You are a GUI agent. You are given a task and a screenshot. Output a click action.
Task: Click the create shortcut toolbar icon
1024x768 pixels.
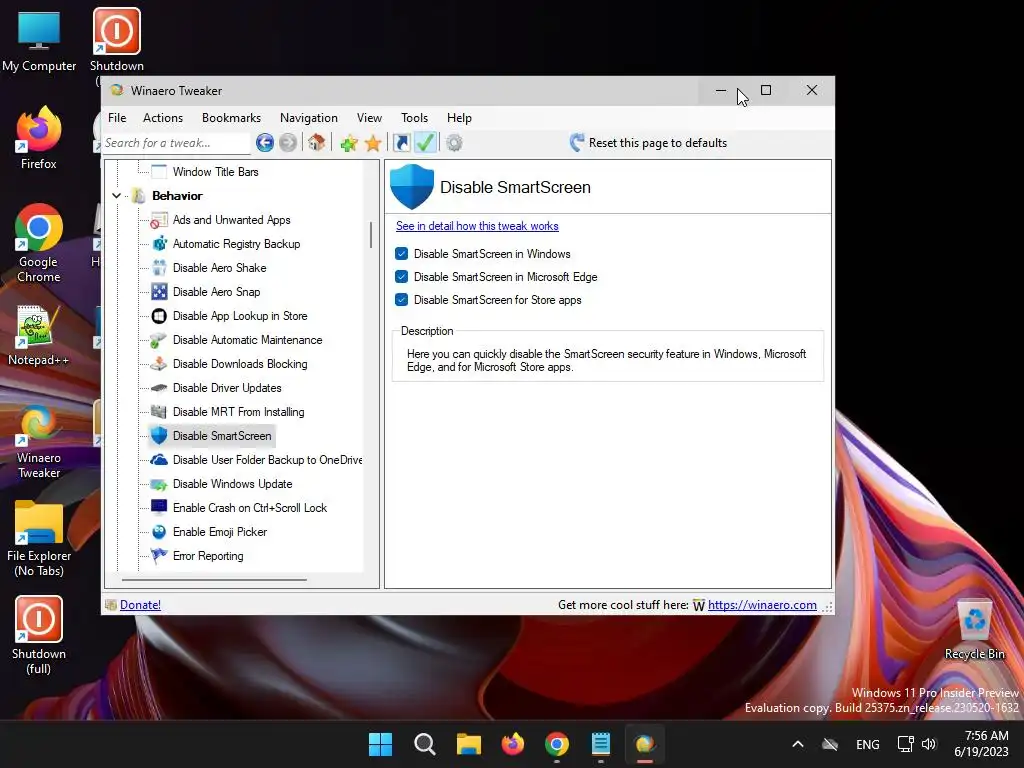[402, 142]
